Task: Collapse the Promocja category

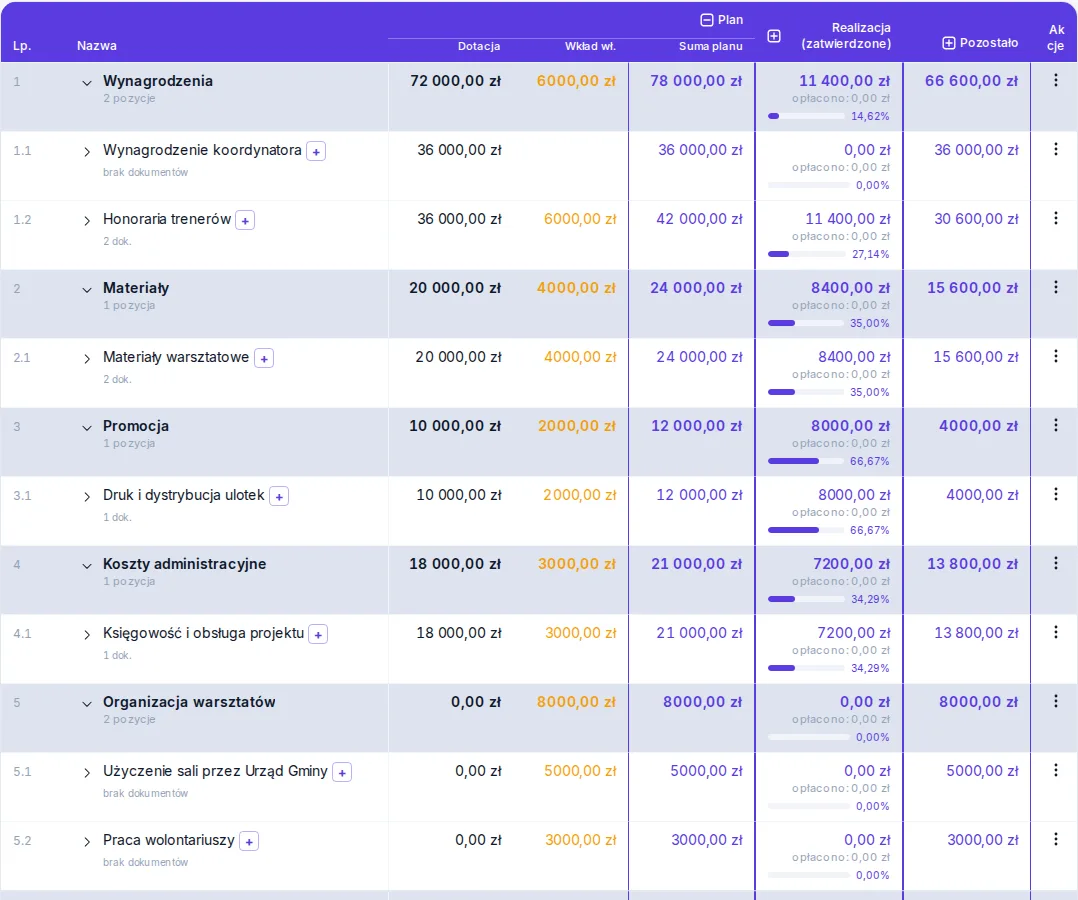Action: tap(87, 428)
